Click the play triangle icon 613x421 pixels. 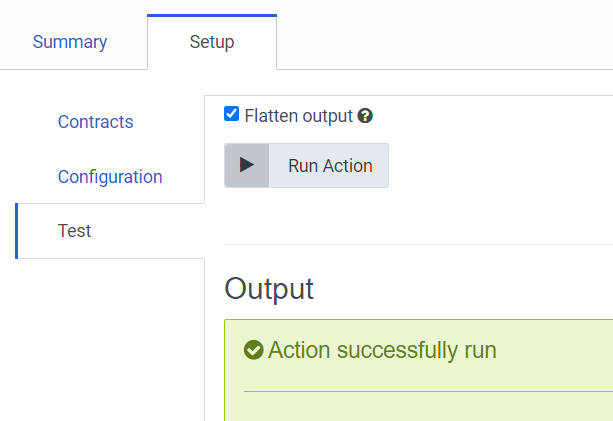coord(247,166)
